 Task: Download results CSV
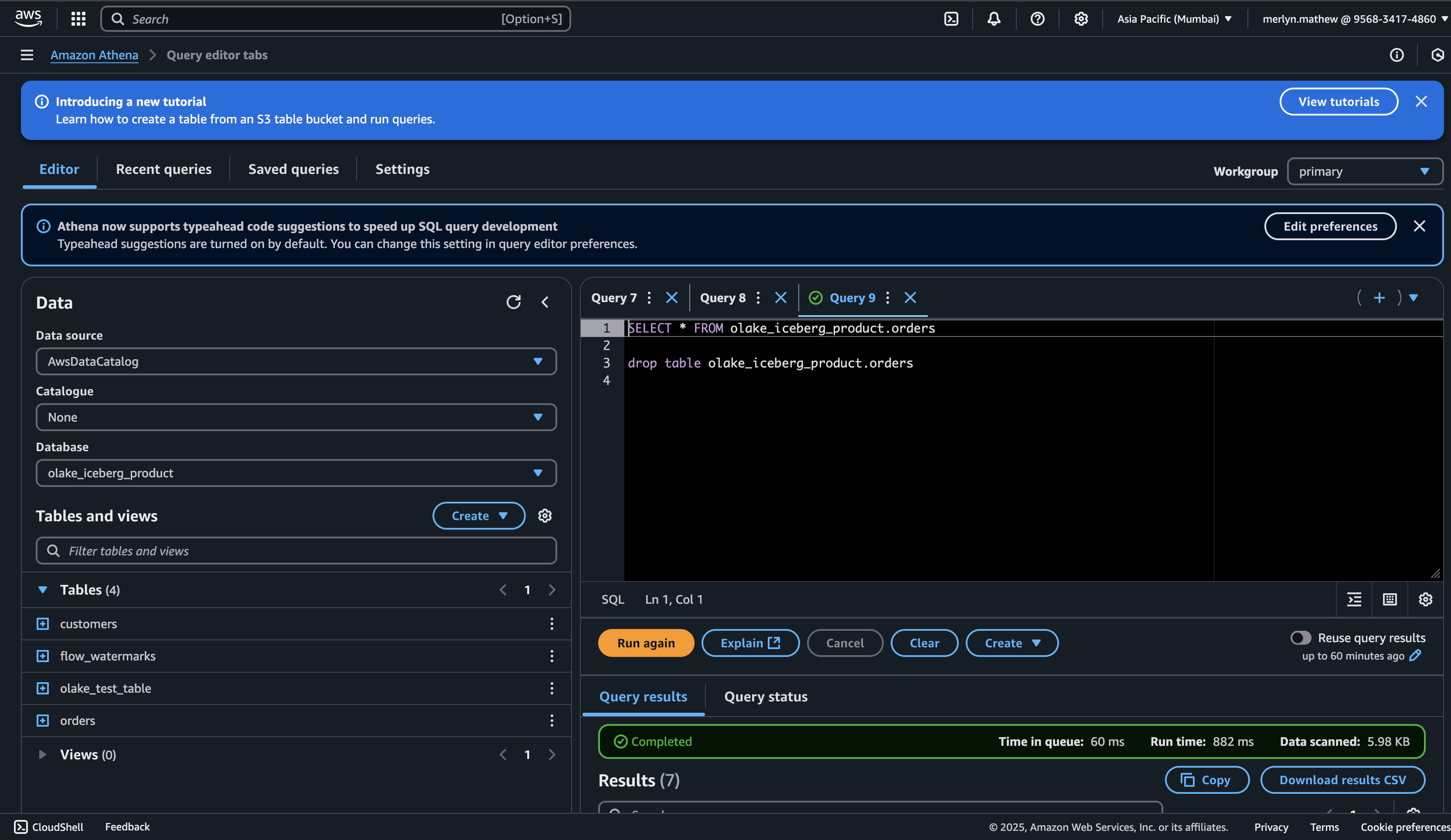(1343, 780)
